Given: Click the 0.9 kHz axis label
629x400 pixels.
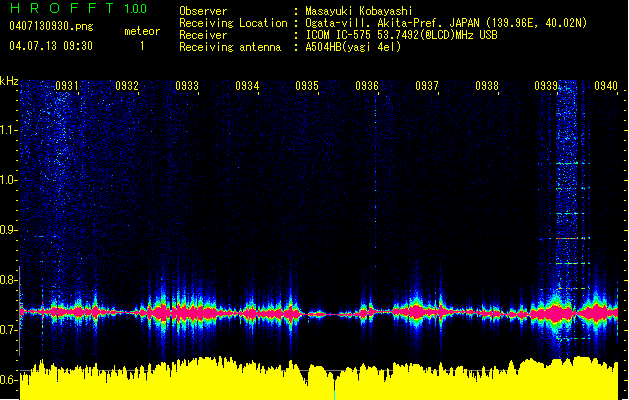Looking at the screenshot, I should [x=9, y=230].
